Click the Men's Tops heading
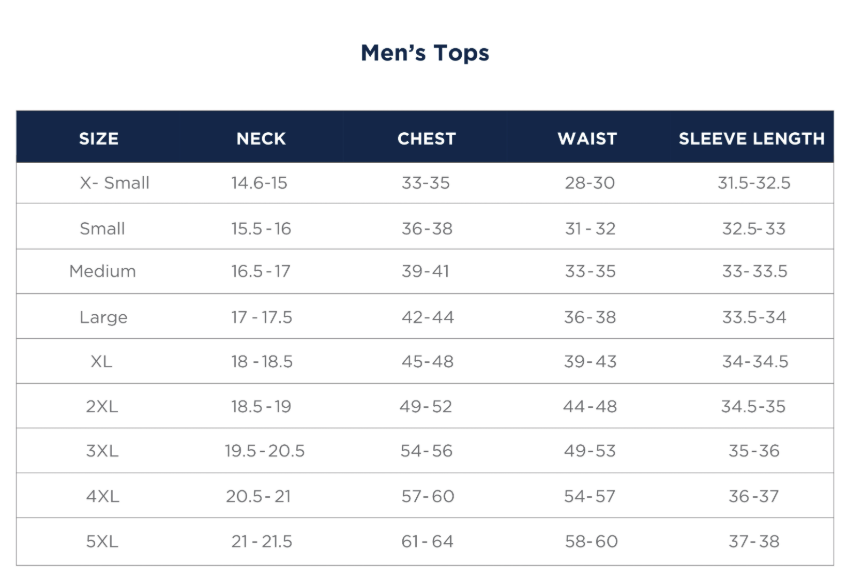 coord(424,53)
